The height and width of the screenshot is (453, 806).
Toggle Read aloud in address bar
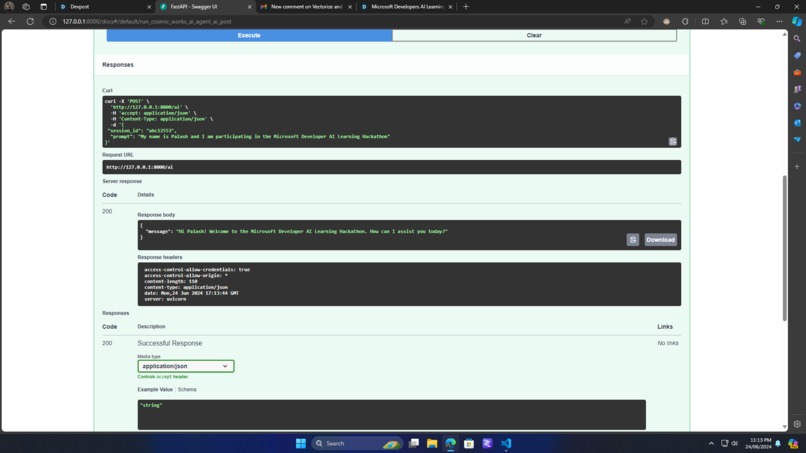coord(627,22)
